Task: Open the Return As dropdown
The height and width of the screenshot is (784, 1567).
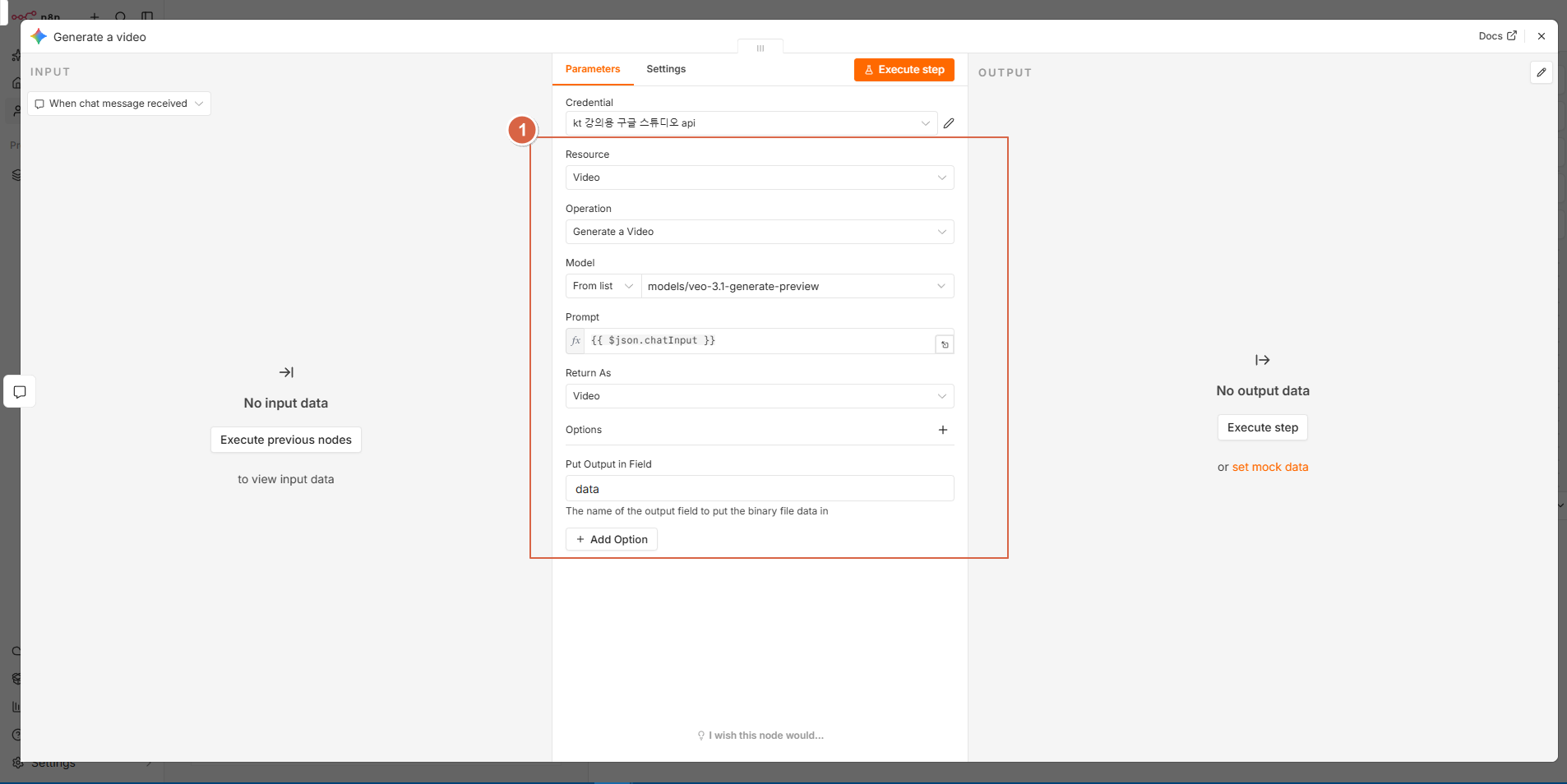Action: 760,396
